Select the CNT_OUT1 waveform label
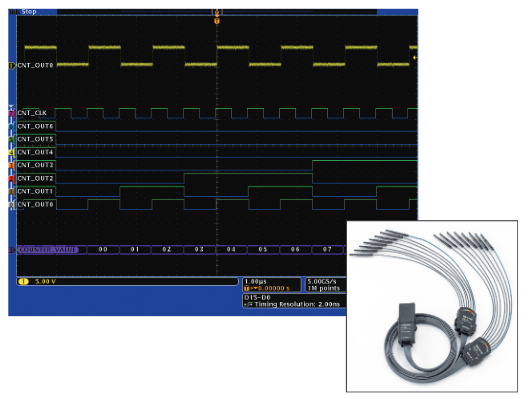The height and width of the screenshot is (399, 528). coord(35,192)
